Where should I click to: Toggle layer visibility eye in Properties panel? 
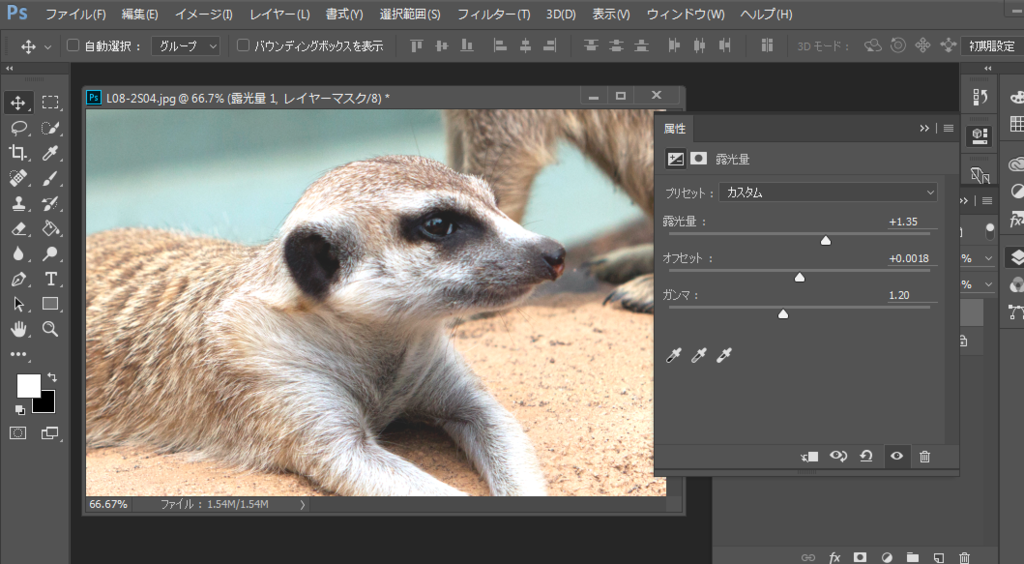(x=896, y=456)
